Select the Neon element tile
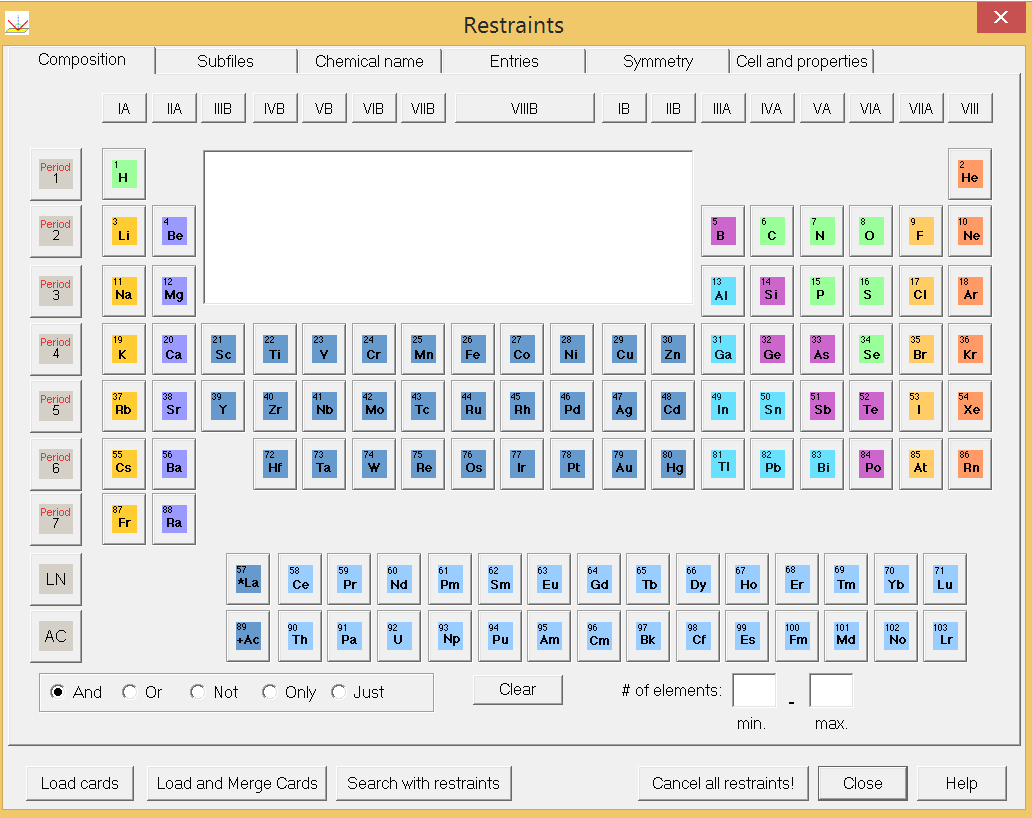 (x=969, y=231)
